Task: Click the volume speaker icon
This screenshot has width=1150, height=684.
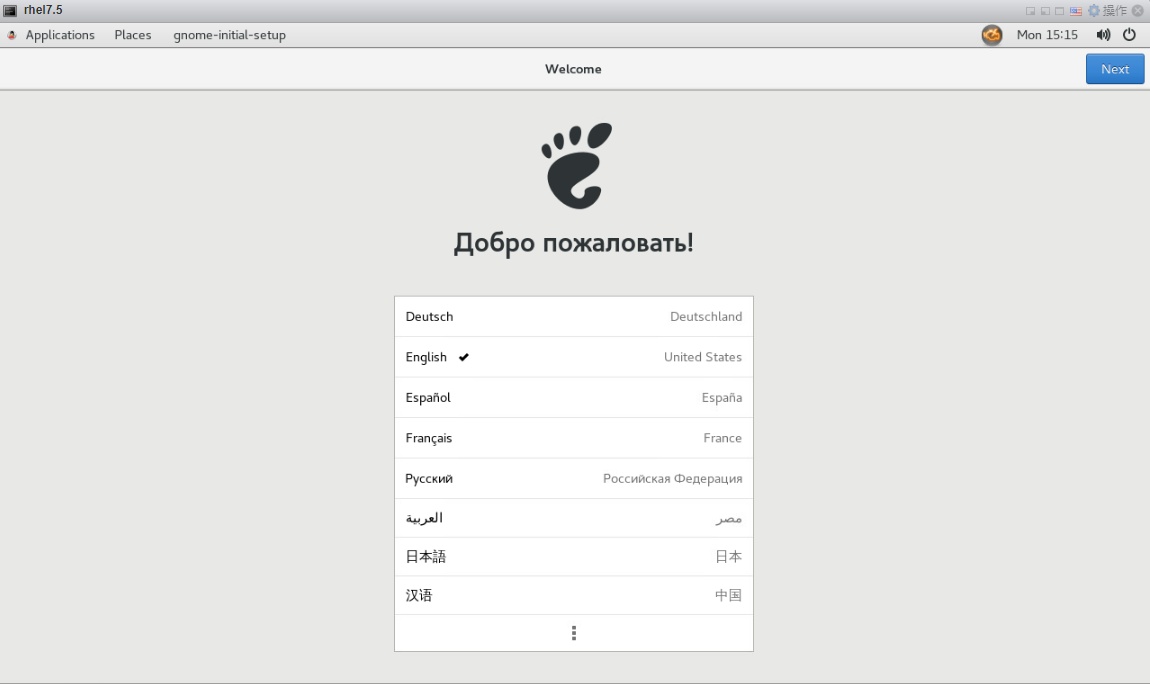Action: coord(1103,34)
